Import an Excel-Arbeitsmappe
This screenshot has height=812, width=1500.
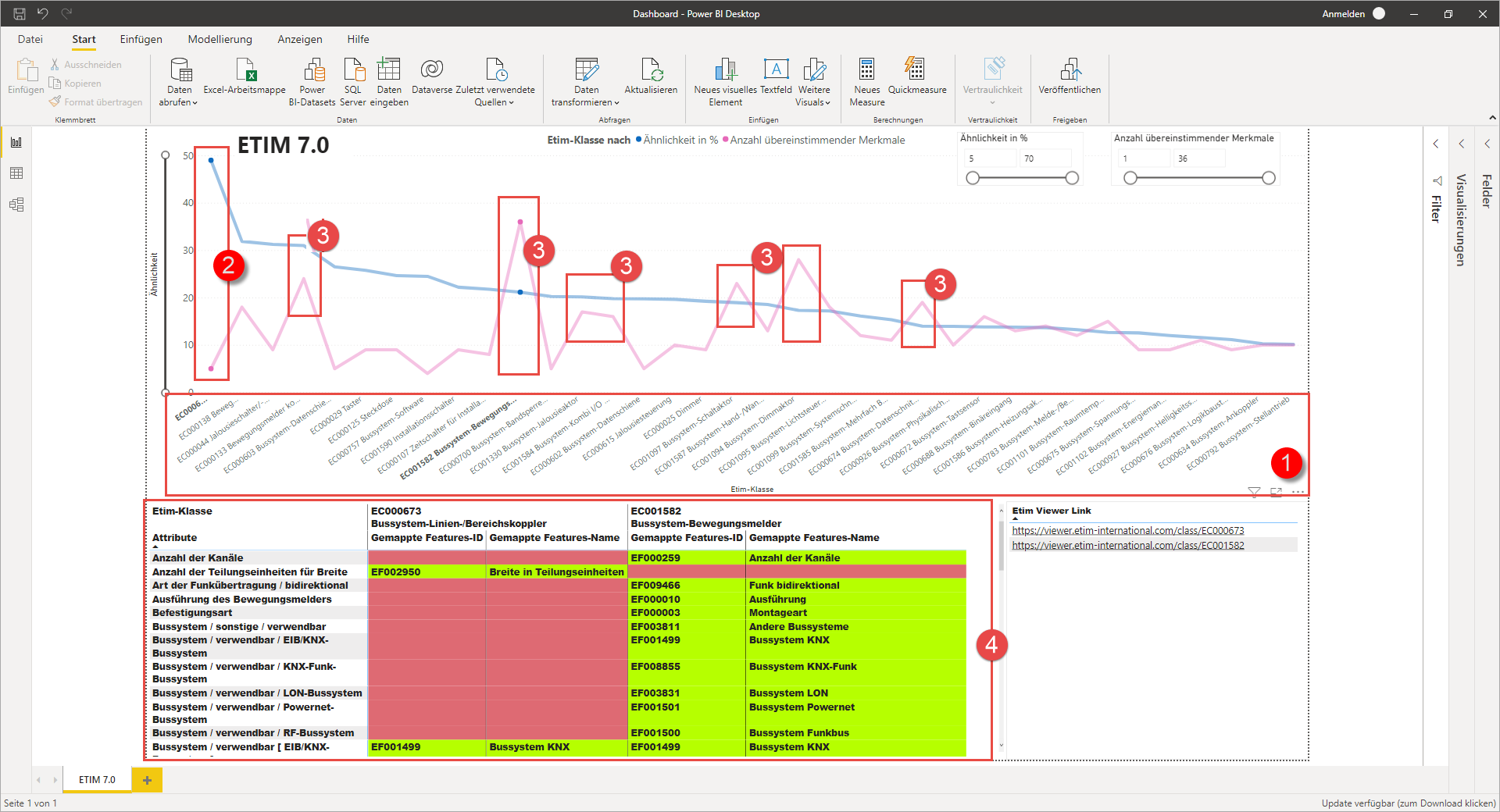[x=245, y=76]
